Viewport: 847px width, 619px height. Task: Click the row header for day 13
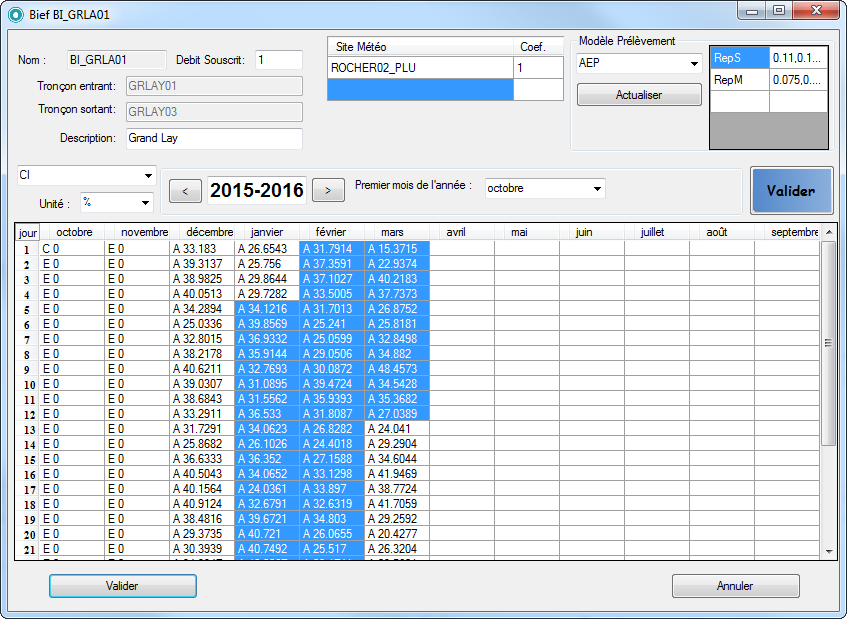28,429
